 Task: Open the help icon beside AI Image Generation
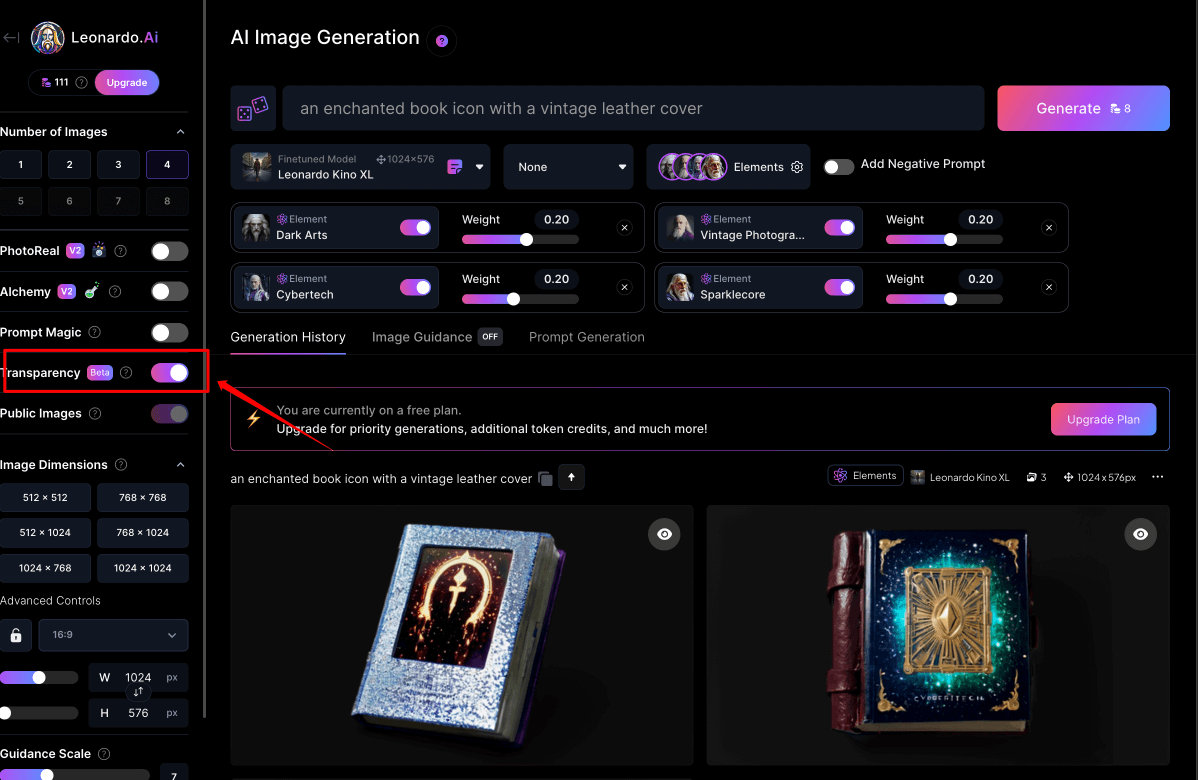(442, 41)
